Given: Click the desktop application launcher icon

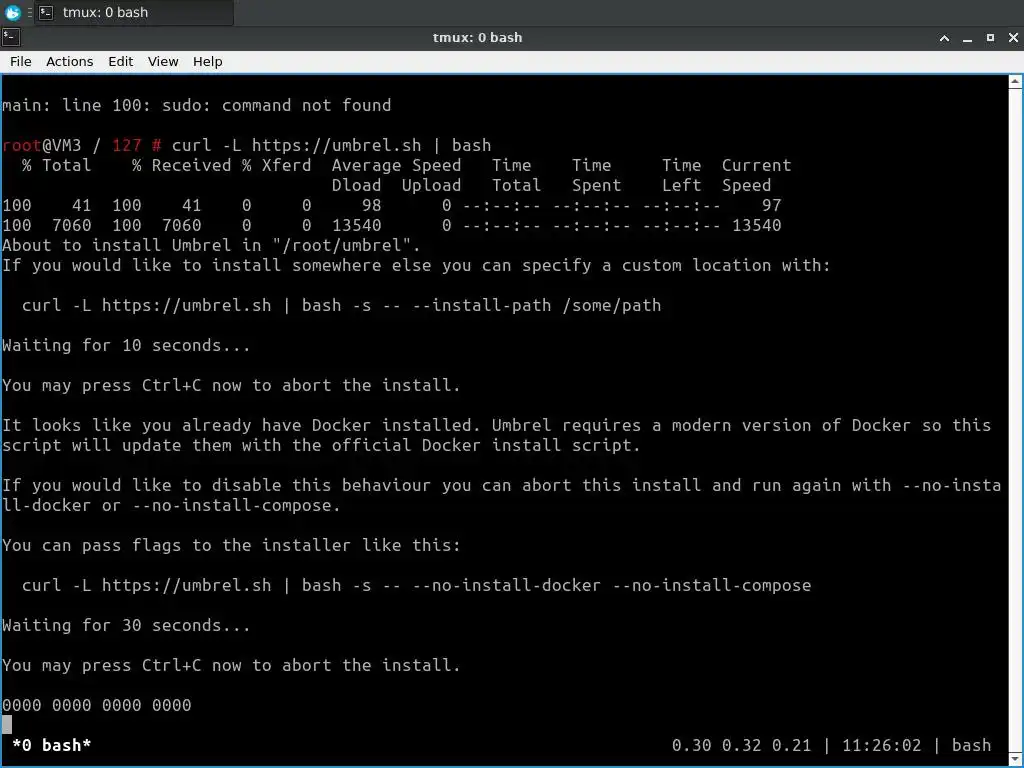Looking at the screenshot, I should click(x=12, y=12).
